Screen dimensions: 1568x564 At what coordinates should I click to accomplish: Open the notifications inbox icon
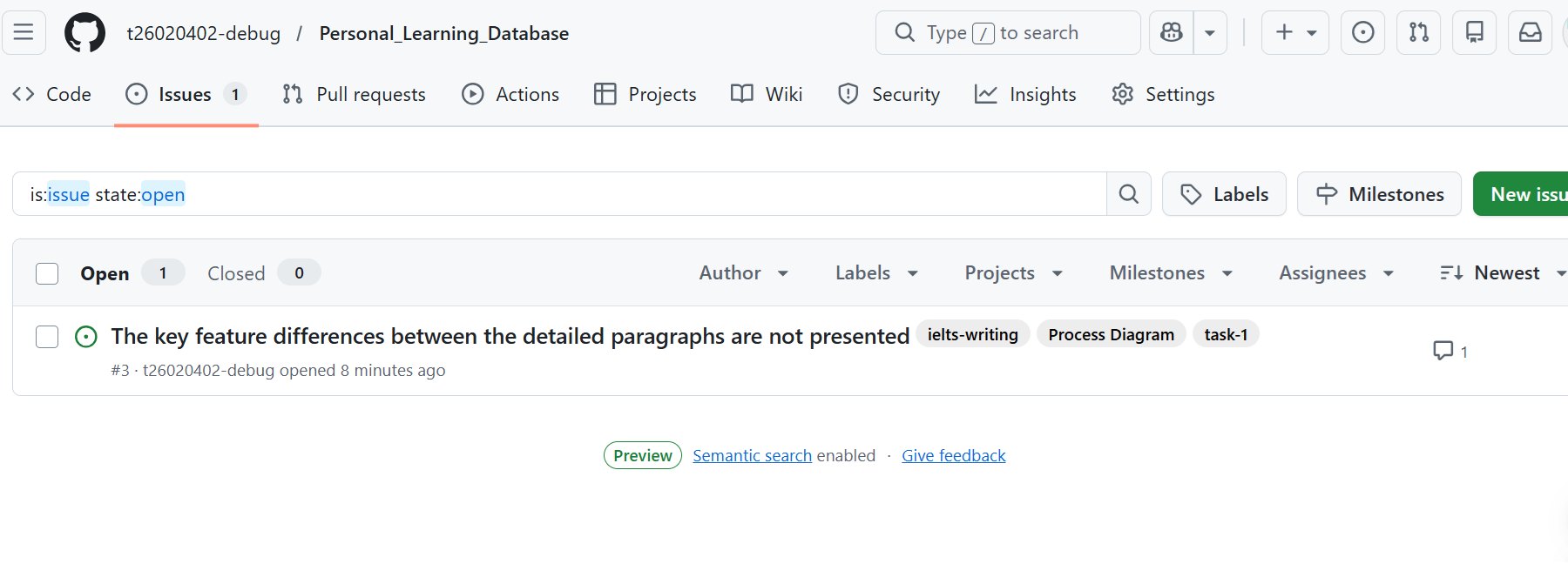point(1530,33)
